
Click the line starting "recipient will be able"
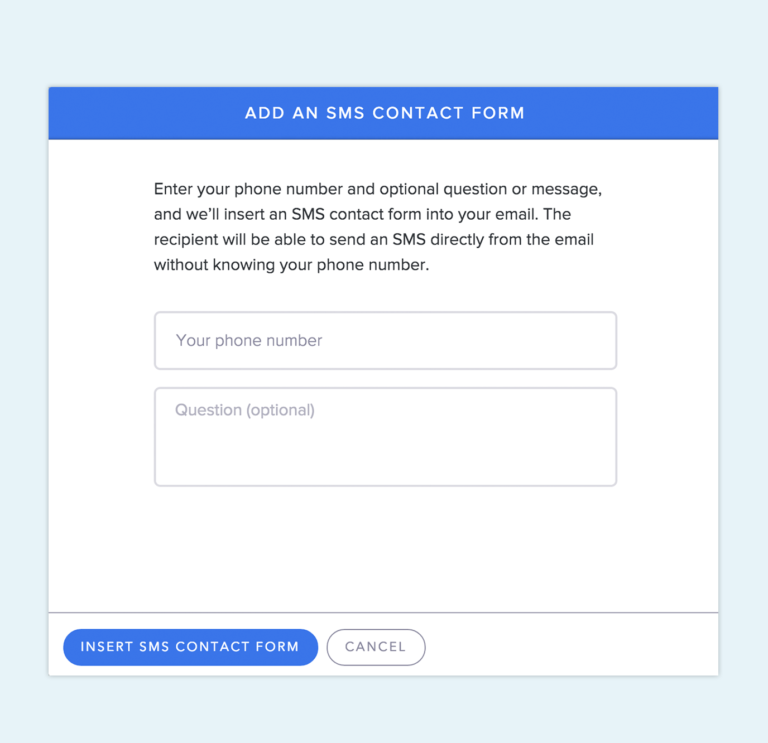tap(374, 240)
